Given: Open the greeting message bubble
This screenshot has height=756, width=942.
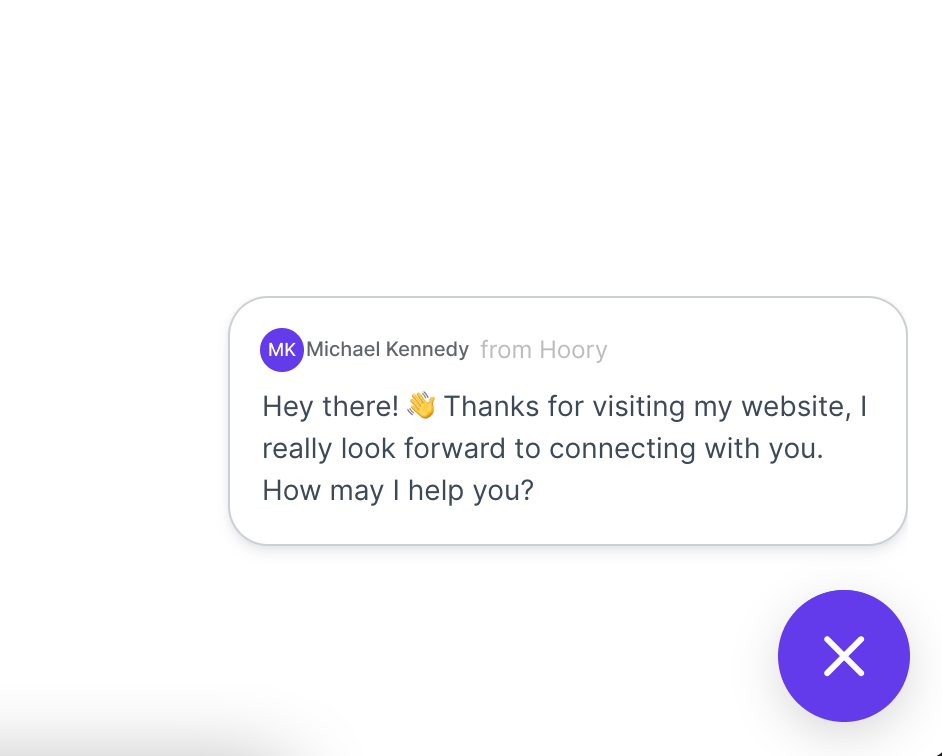Looking at the screenshot, I should 568,421.
